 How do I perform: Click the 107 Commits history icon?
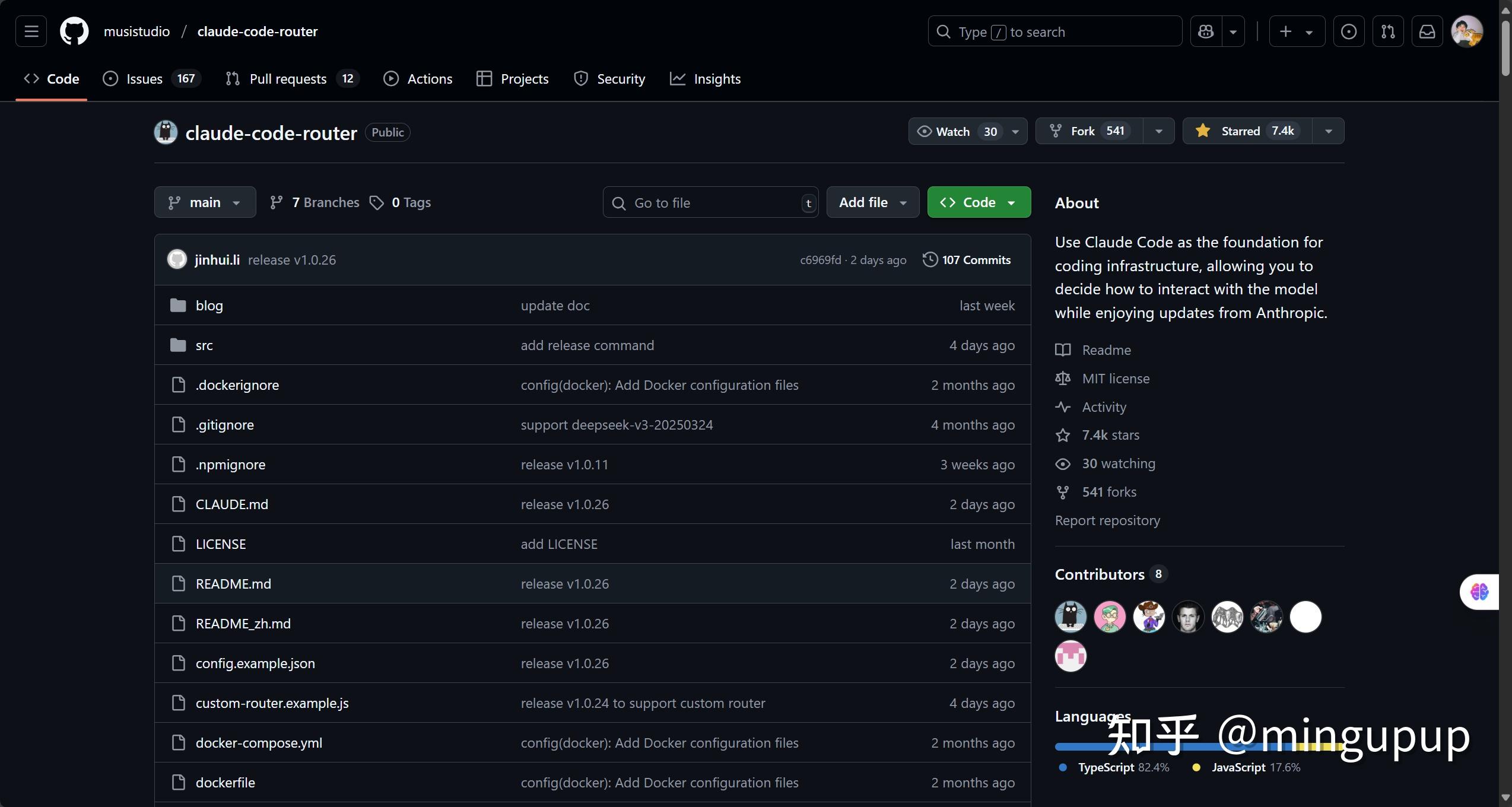pos(930,260)
